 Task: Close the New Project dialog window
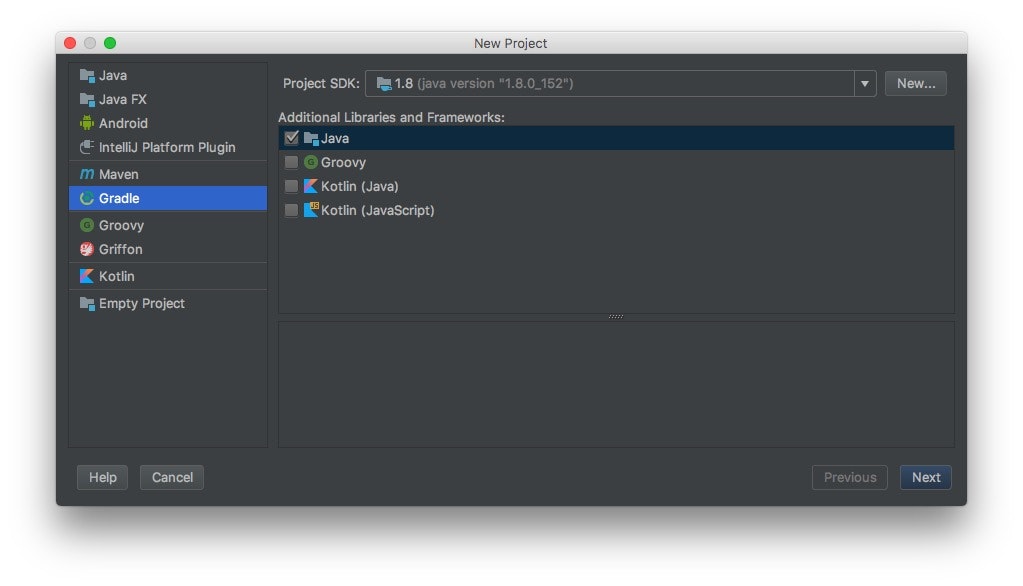(70, 43)
